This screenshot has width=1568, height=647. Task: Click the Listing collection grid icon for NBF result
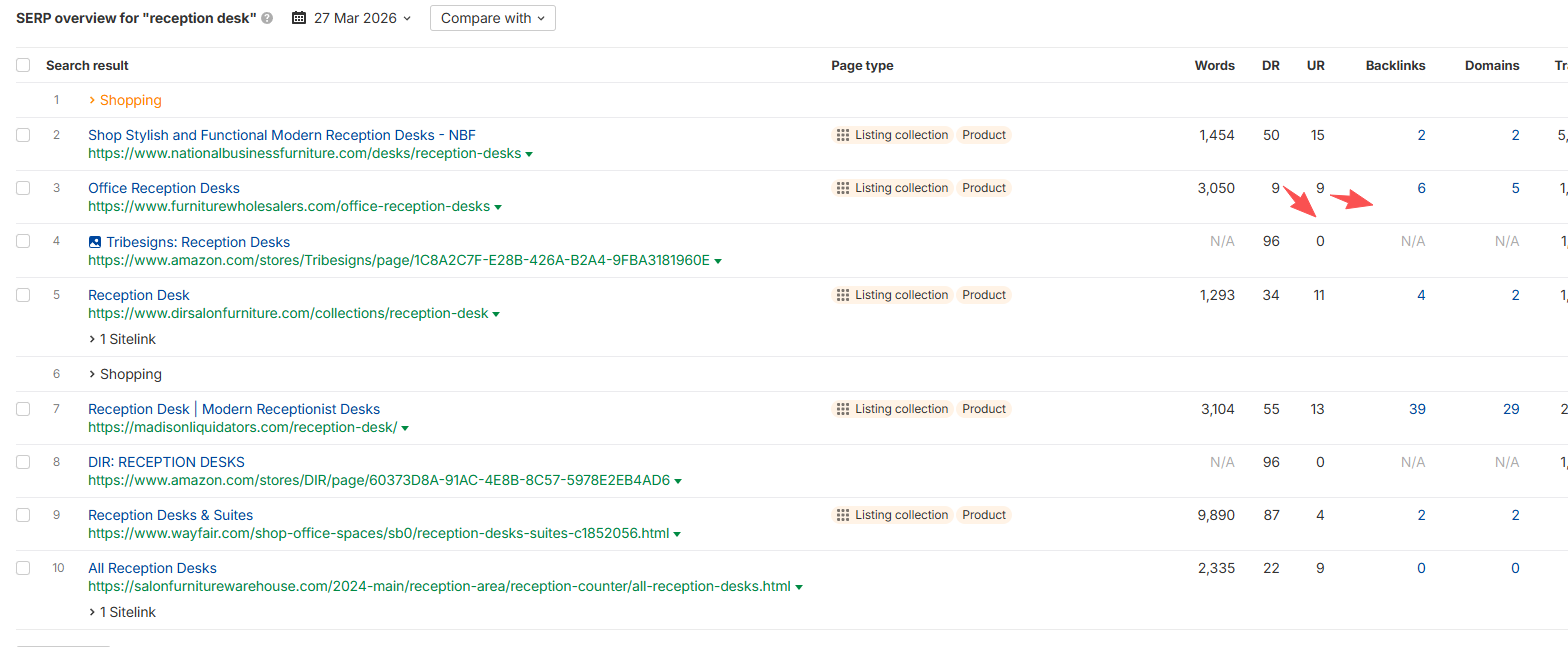coord(843,135)
